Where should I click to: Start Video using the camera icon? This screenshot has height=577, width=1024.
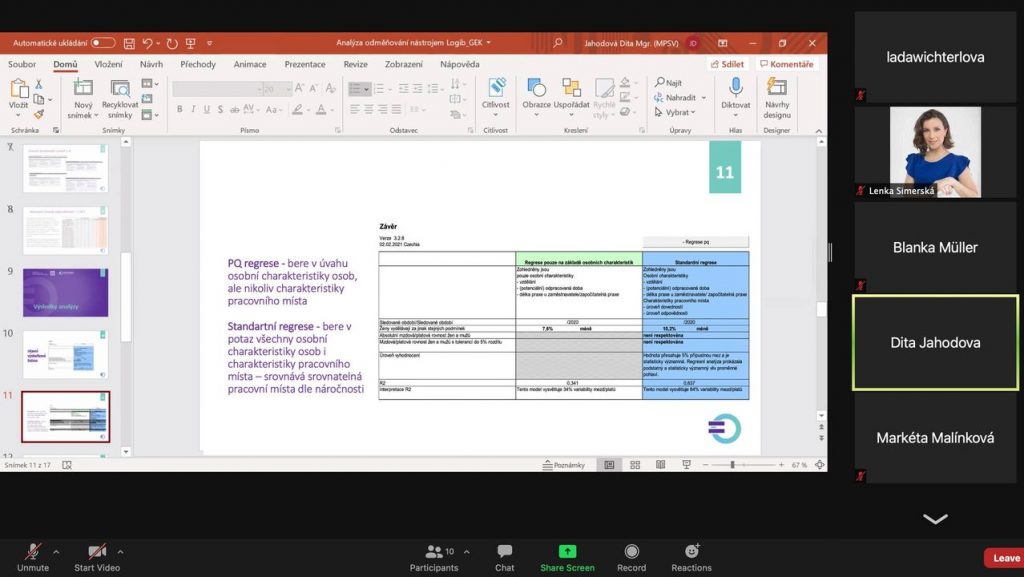click(97, 552)
